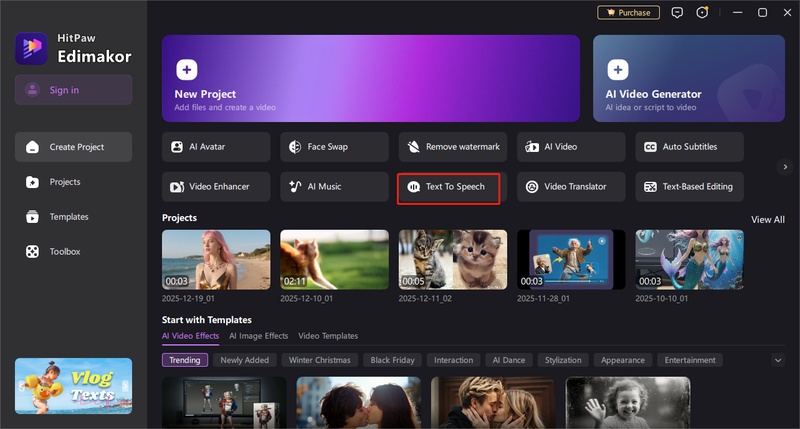The height and width of the screenshot is (429, 800).
Task: Open the Video Translator tool
Action: pos(571,187)
